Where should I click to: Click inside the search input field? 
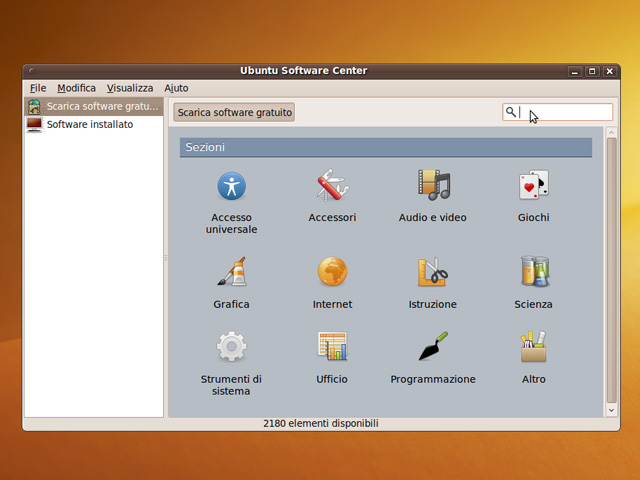pos(565,113)
